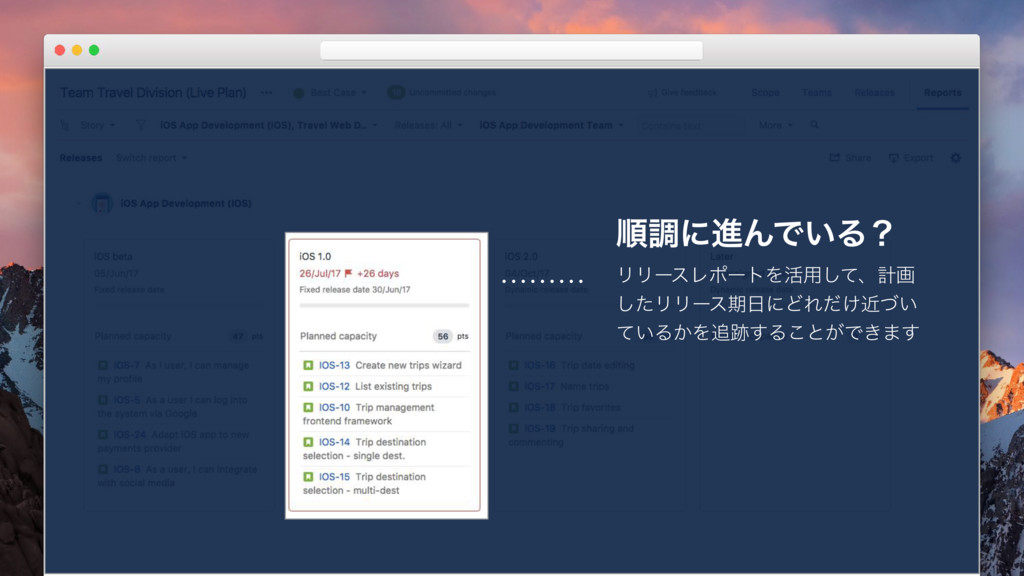Open the More filters dropdown
Viewport: 1024px width, 576px height.
tap(776, 125)
